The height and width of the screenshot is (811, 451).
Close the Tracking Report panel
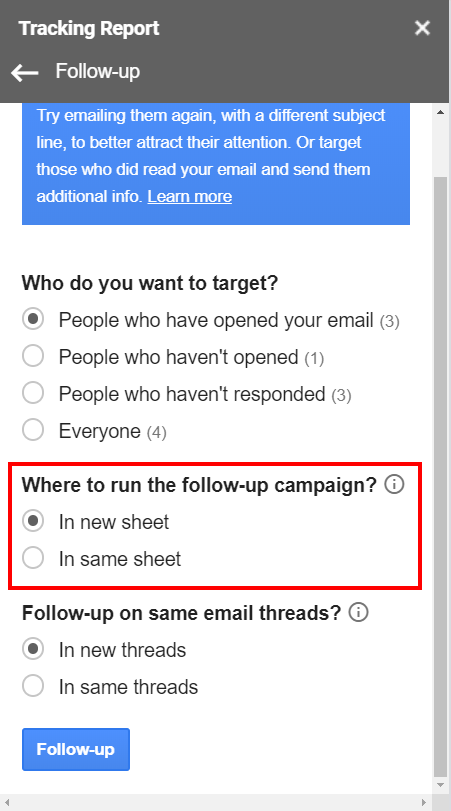coord(422,28)
